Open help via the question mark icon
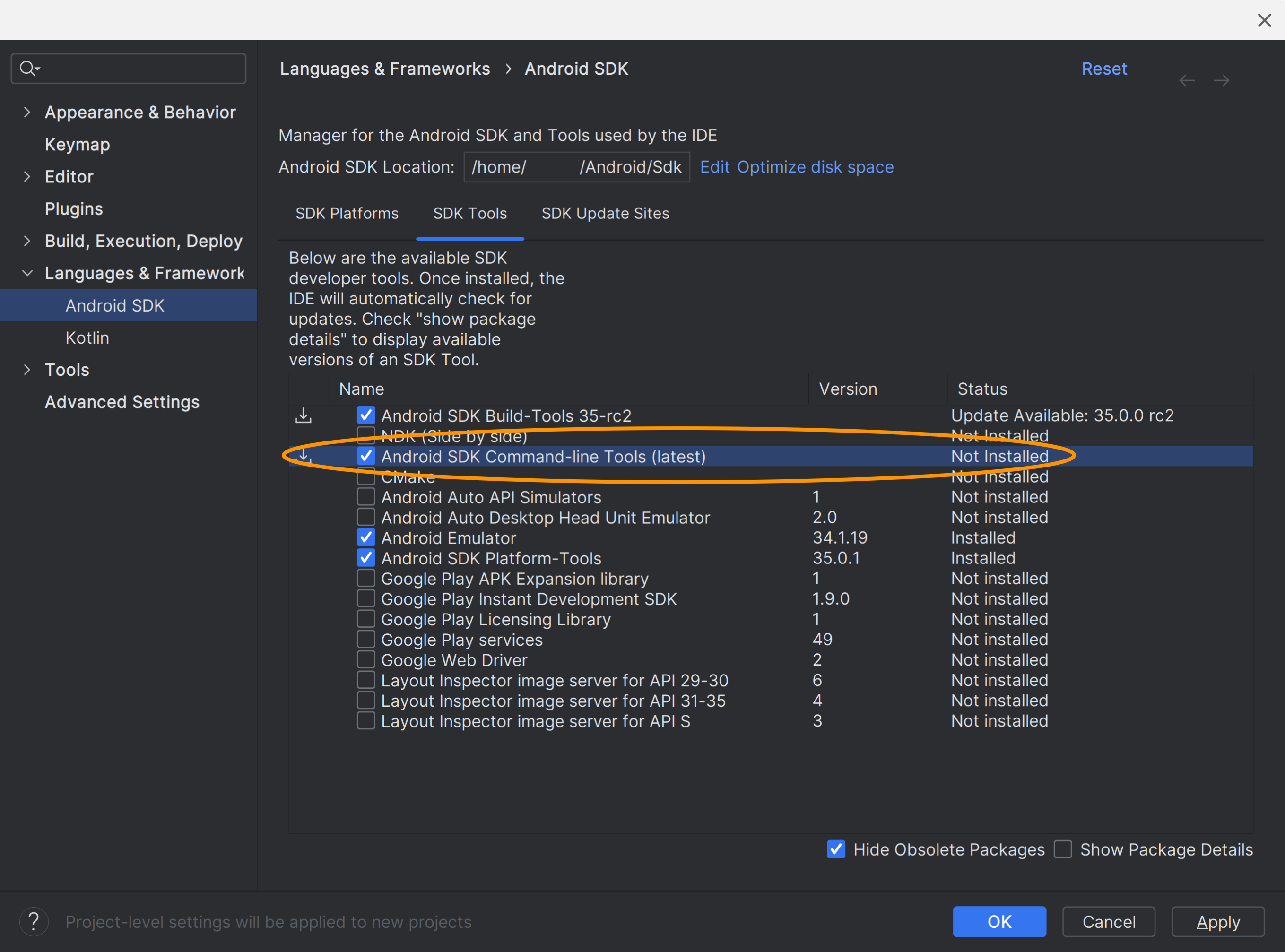 point(34,921)
